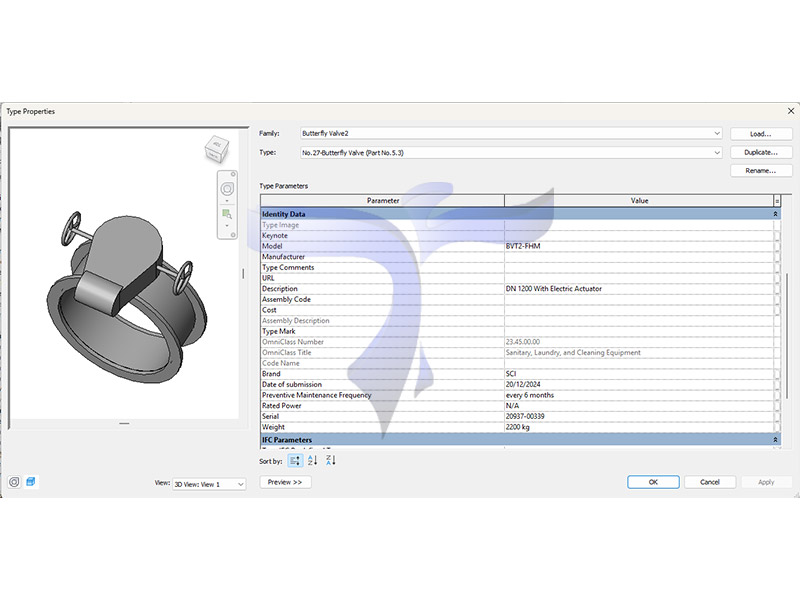The height and width of the screenshot is (600, 800).
Task: Collapse the IFC Parameters group
Action: (776, 440)
